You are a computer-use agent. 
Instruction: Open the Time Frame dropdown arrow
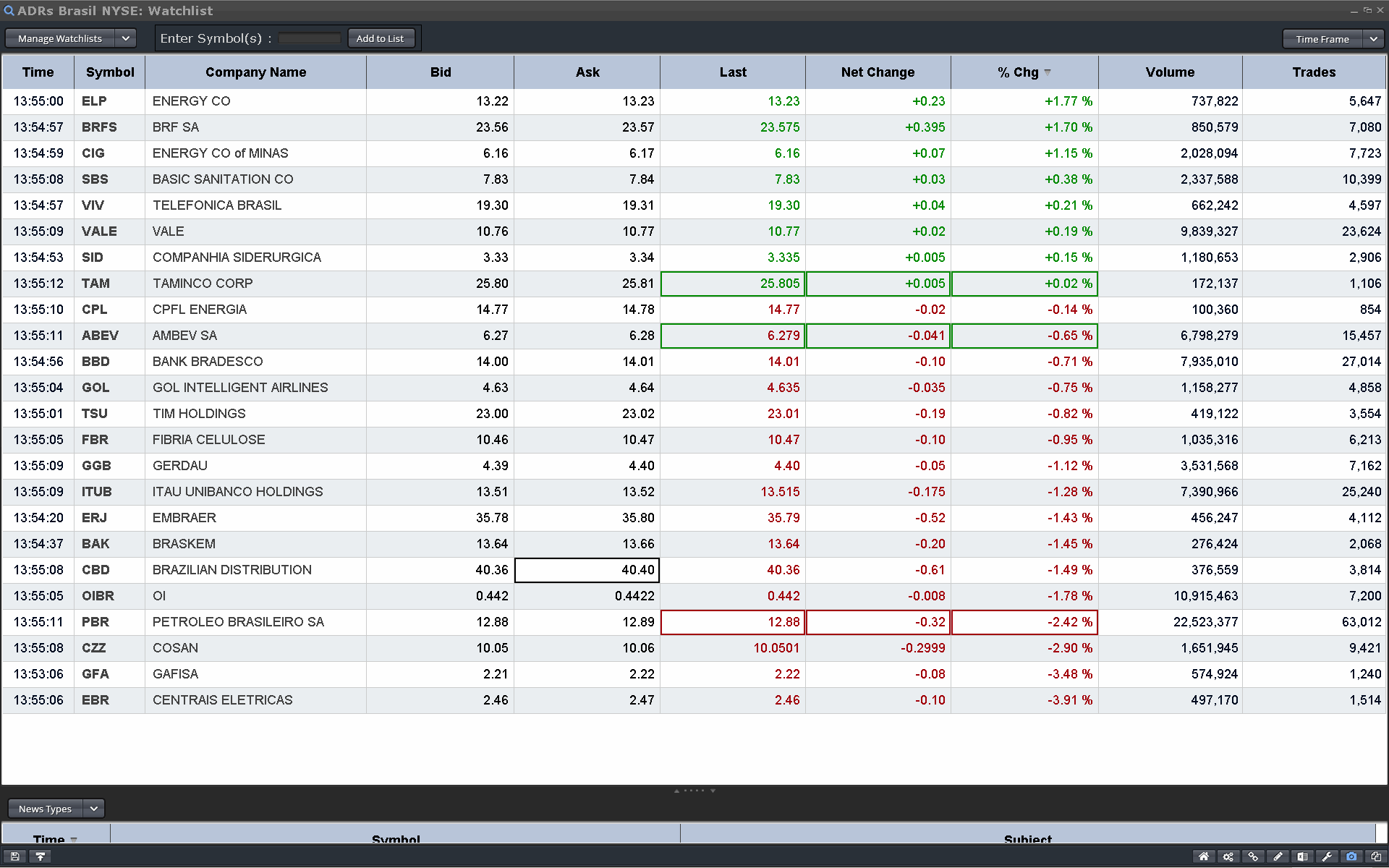pyautogui.click(x=1373, y=39)
